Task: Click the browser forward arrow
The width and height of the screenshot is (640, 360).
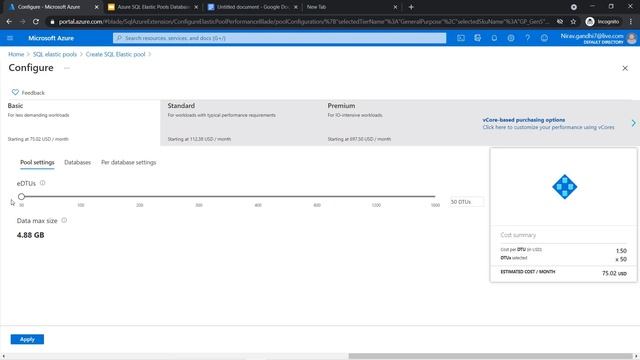Action: tap(22, 22)
